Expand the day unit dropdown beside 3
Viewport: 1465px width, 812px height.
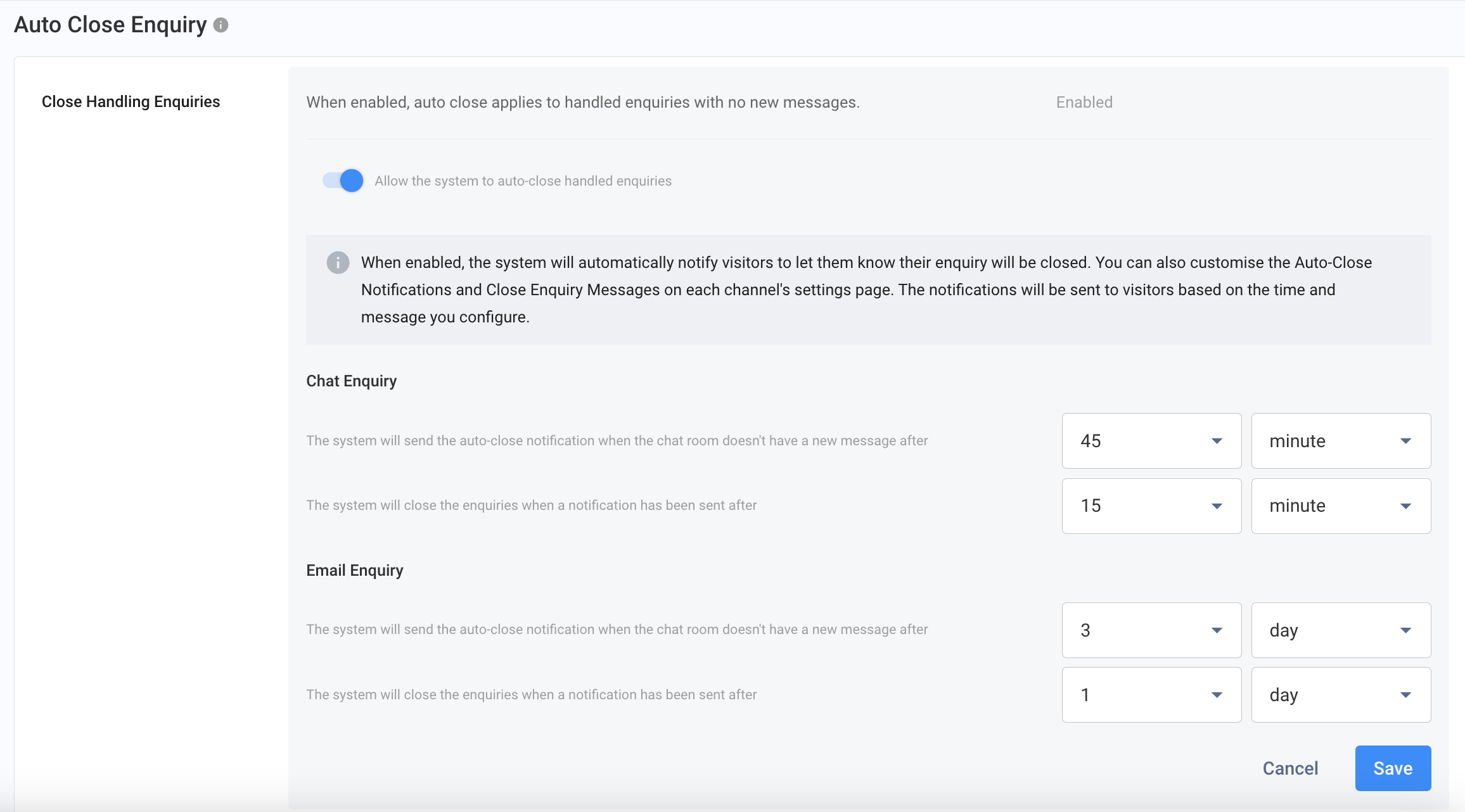tap(1340, 630)
